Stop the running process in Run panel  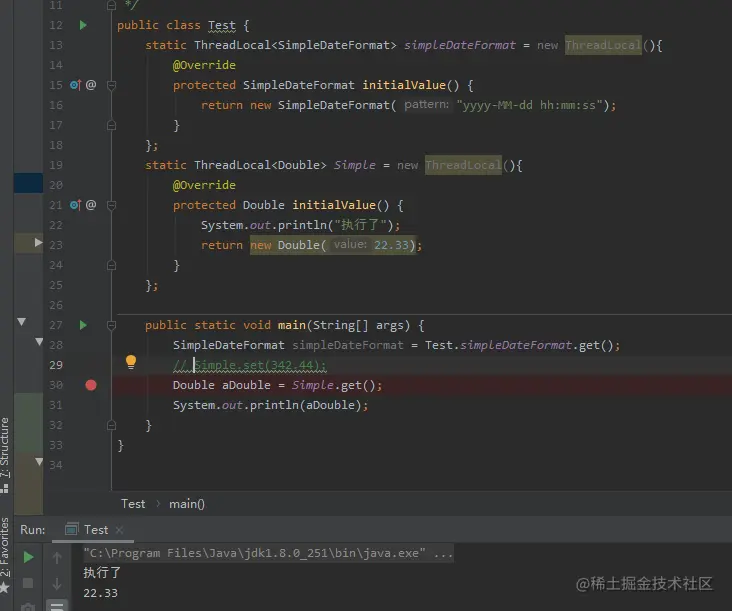point(28,583)
